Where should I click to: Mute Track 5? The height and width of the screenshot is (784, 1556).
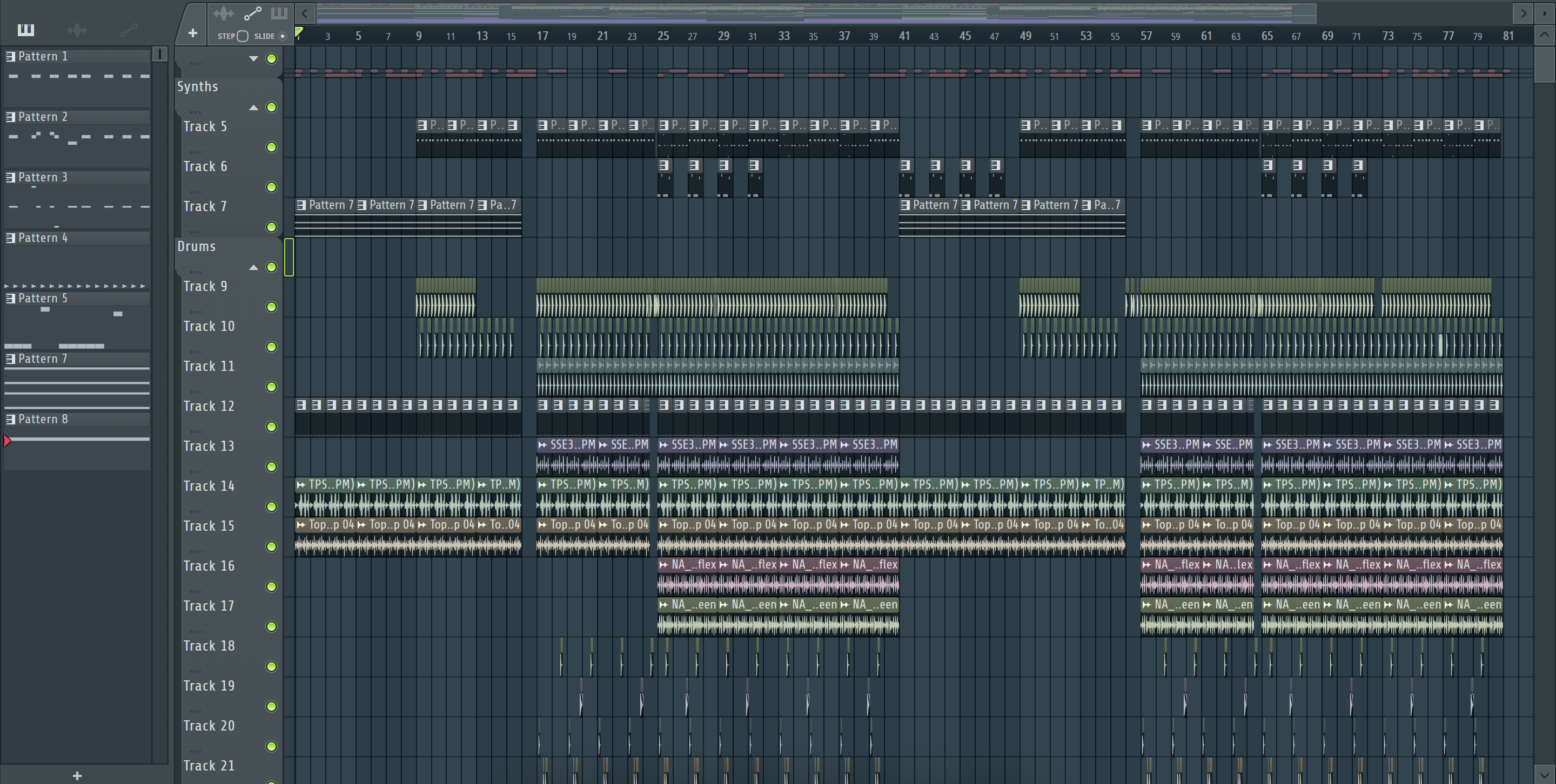coord(272,147)
